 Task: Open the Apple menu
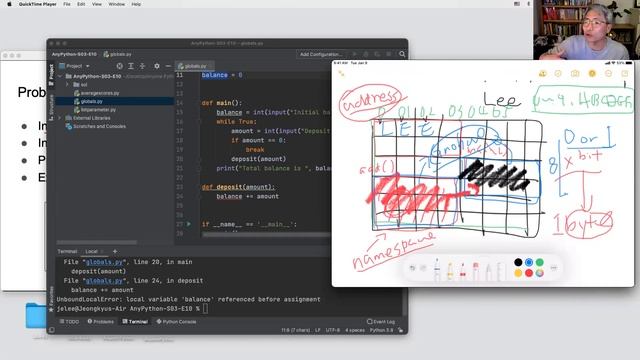(9, 4)
